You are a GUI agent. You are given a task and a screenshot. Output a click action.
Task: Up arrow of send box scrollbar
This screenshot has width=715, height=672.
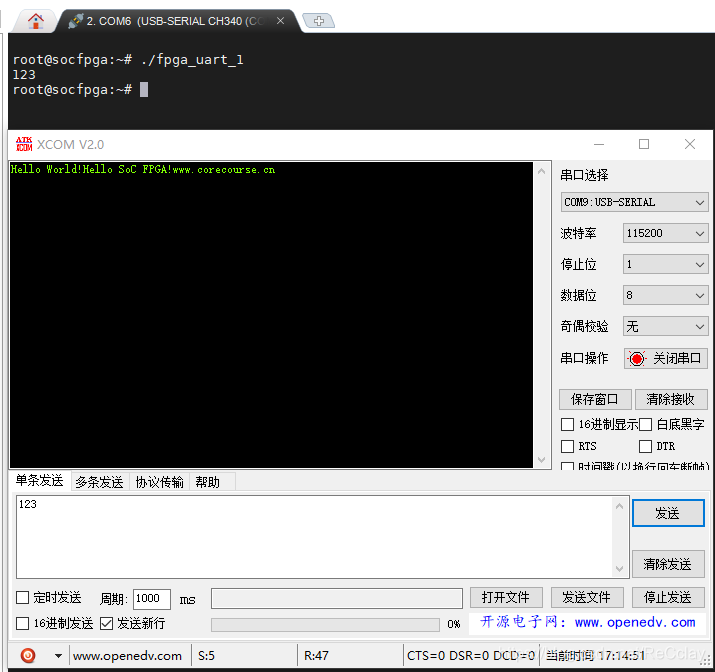click(x=619, y=506)
